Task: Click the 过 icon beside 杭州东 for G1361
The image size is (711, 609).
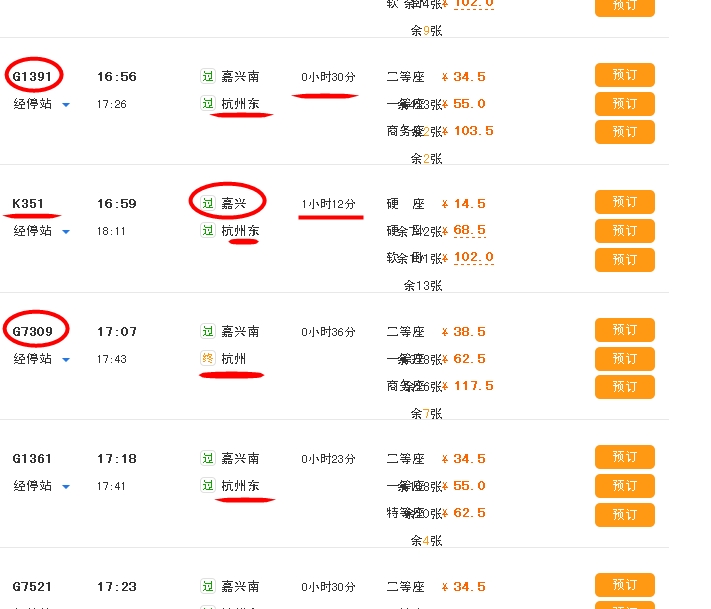Action: click(208, 485)
